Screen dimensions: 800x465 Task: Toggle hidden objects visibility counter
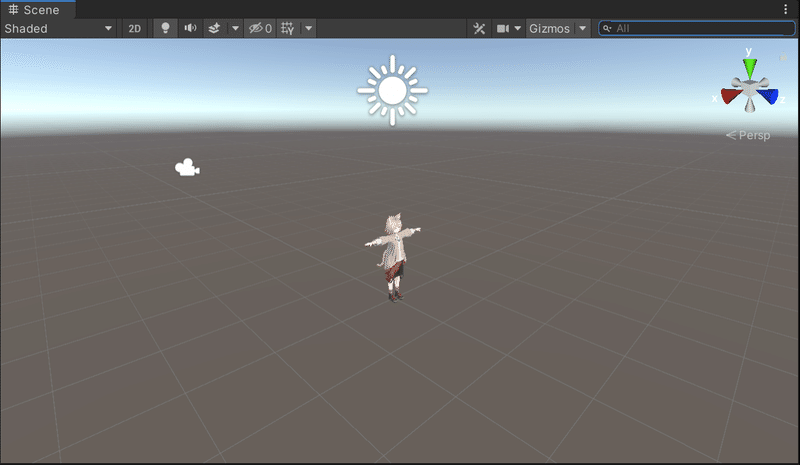coord(260,29)
